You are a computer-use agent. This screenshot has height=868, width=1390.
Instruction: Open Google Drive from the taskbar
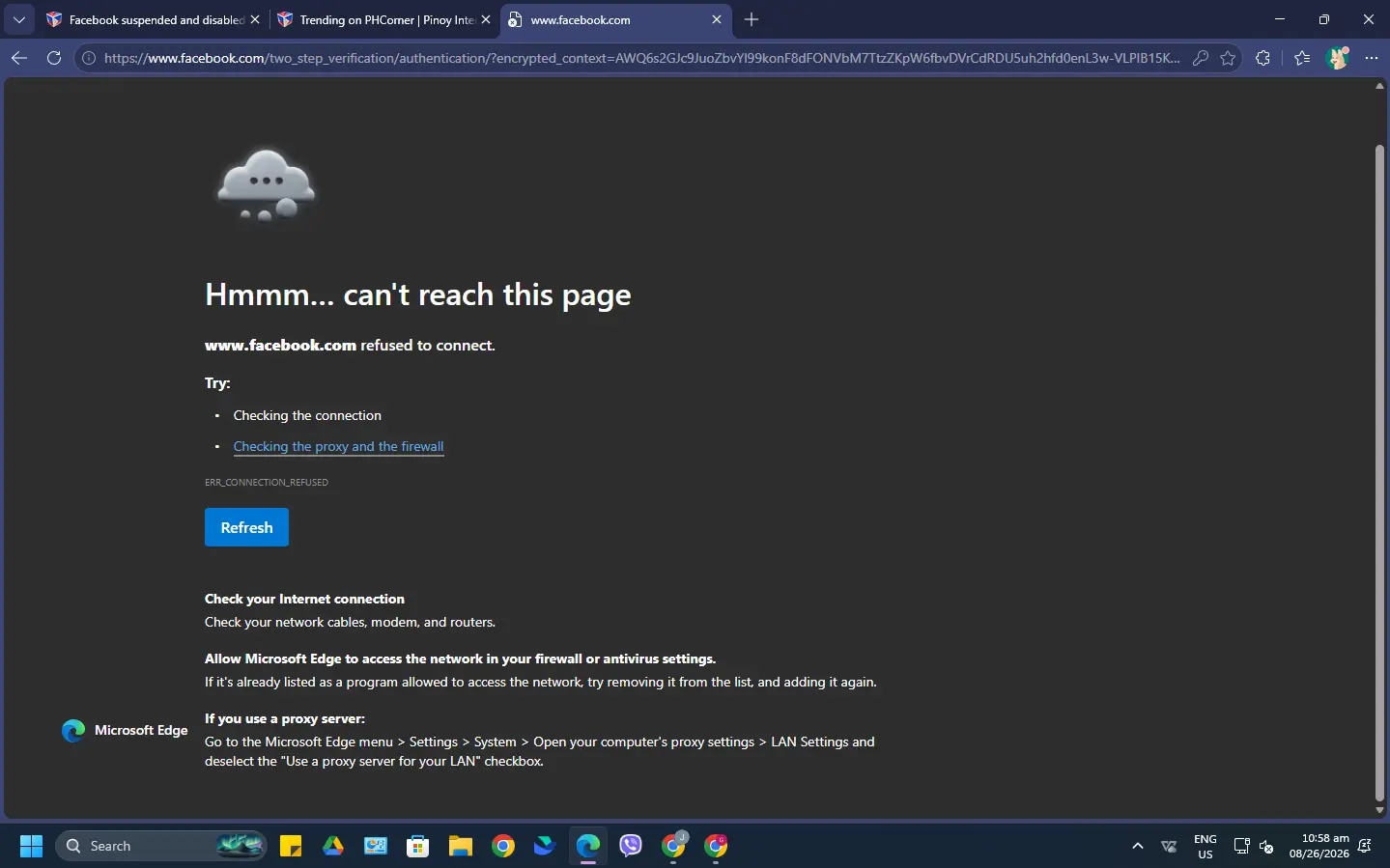[x=333, y=846]
